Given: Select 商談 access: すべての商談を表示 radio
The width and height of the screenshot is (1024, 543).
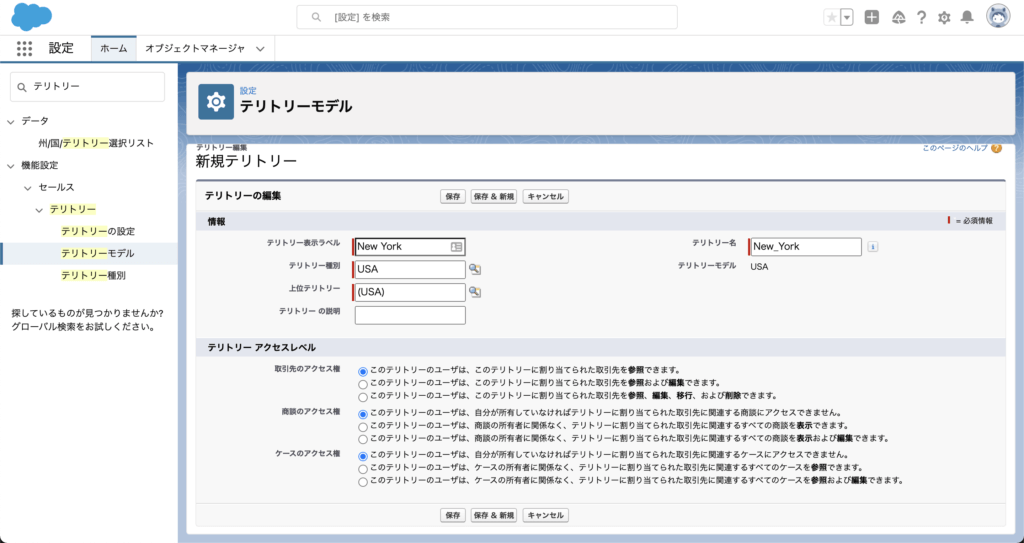Looking at the screenshot, I should (363, 427).
